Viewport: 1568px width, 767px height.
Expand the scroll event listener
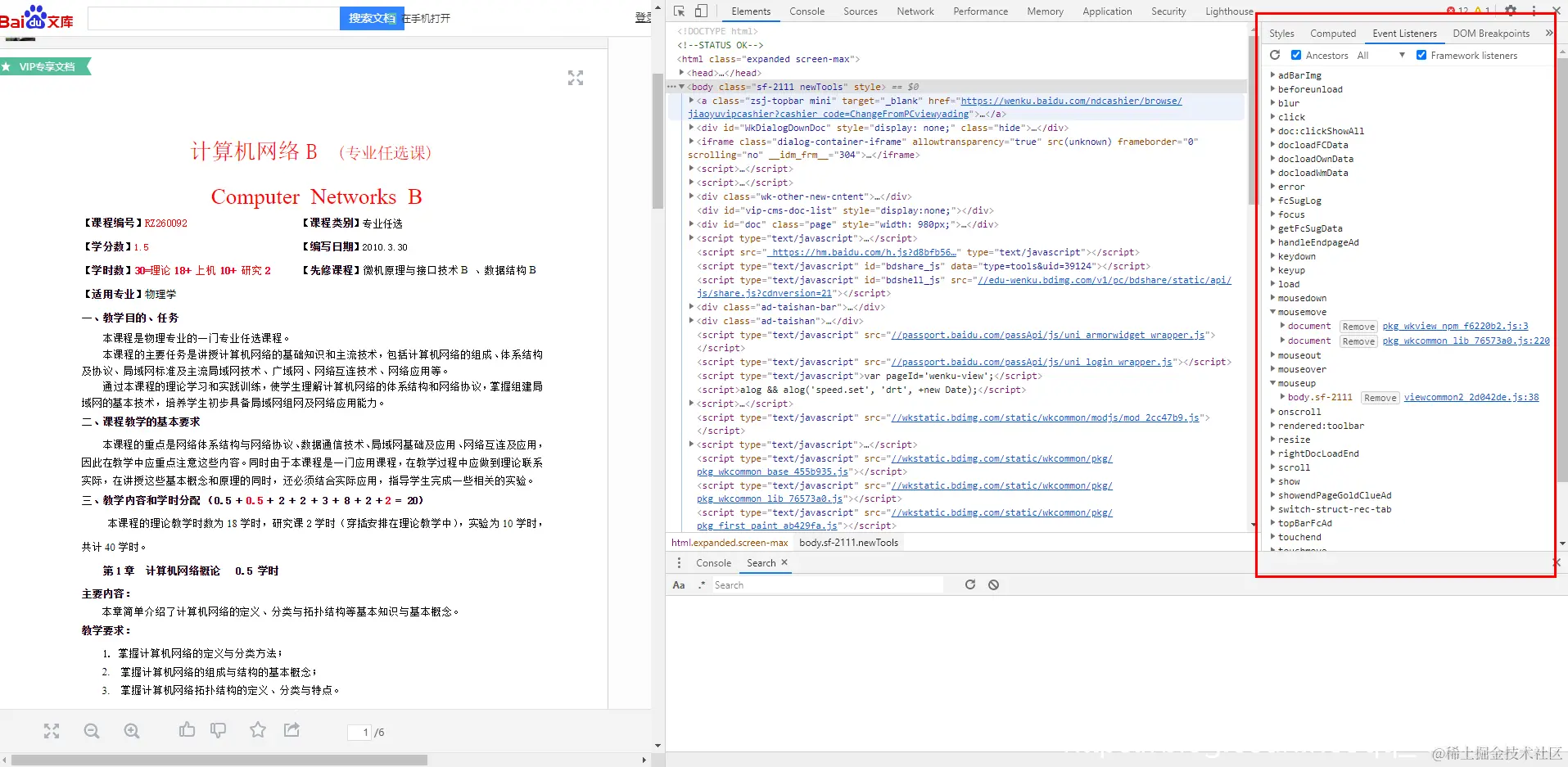click(1273, 467)
